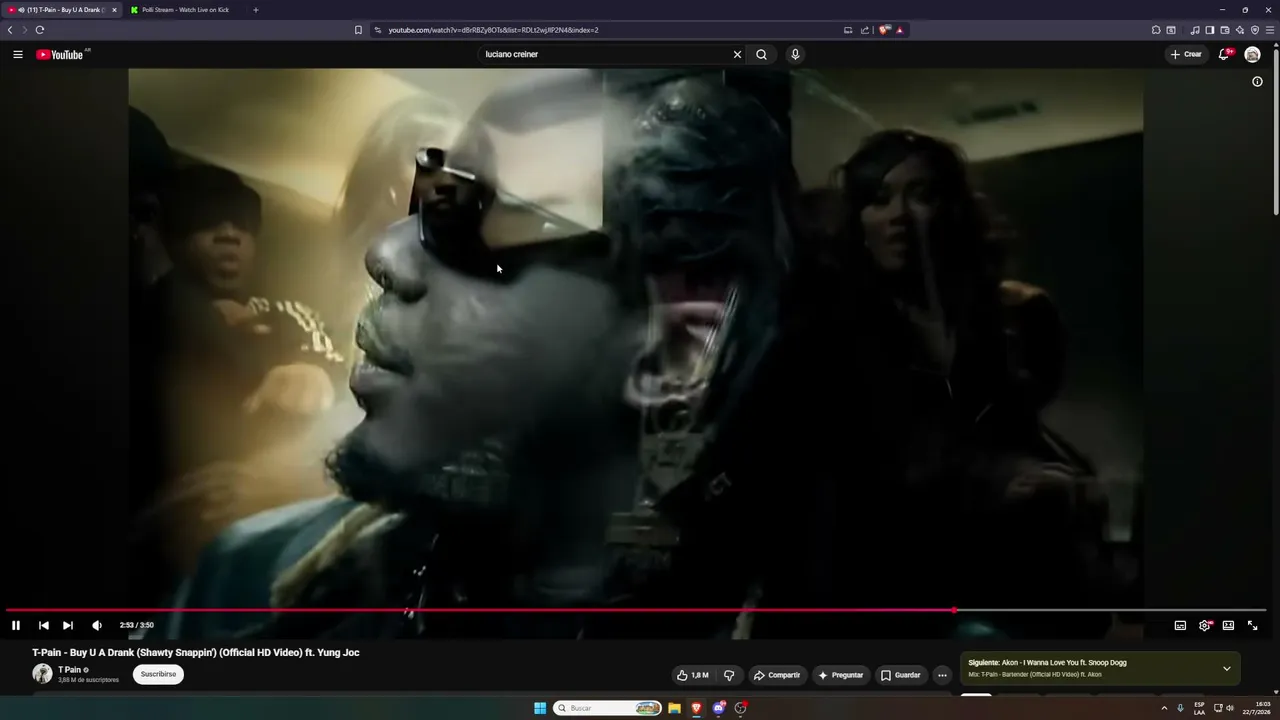Toggle subtitles on the player
Image resolution: width=1280 pixels, height=720 pixels.
coord(1180,625)
